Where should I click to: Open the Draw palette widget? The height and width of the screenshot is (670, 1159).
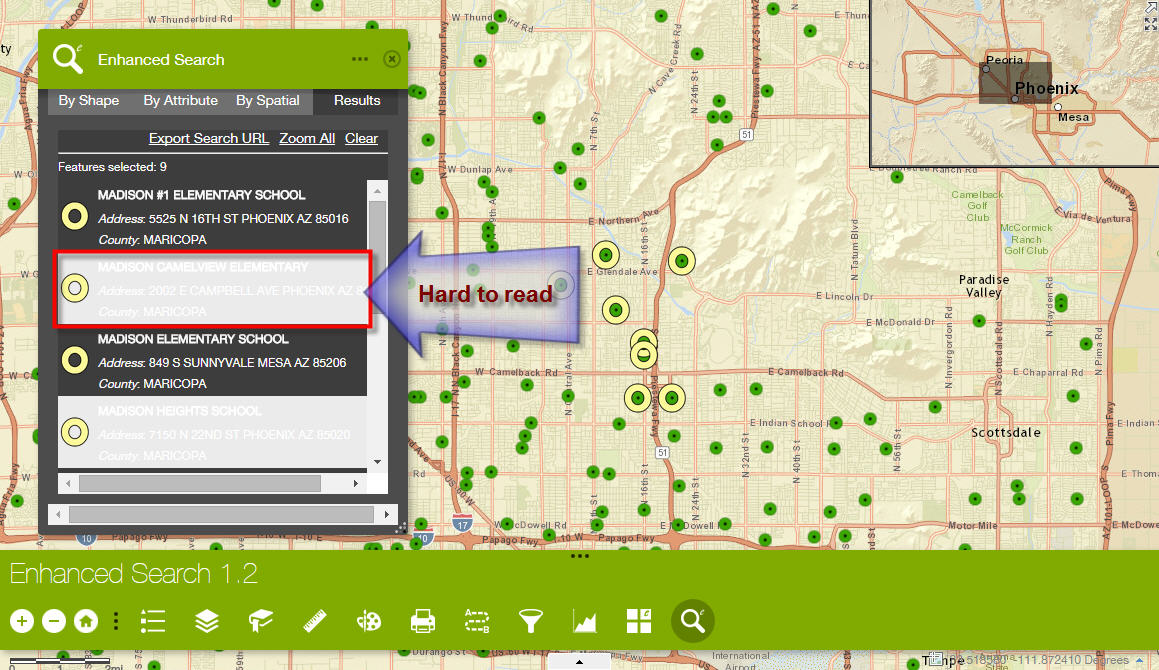369,621
